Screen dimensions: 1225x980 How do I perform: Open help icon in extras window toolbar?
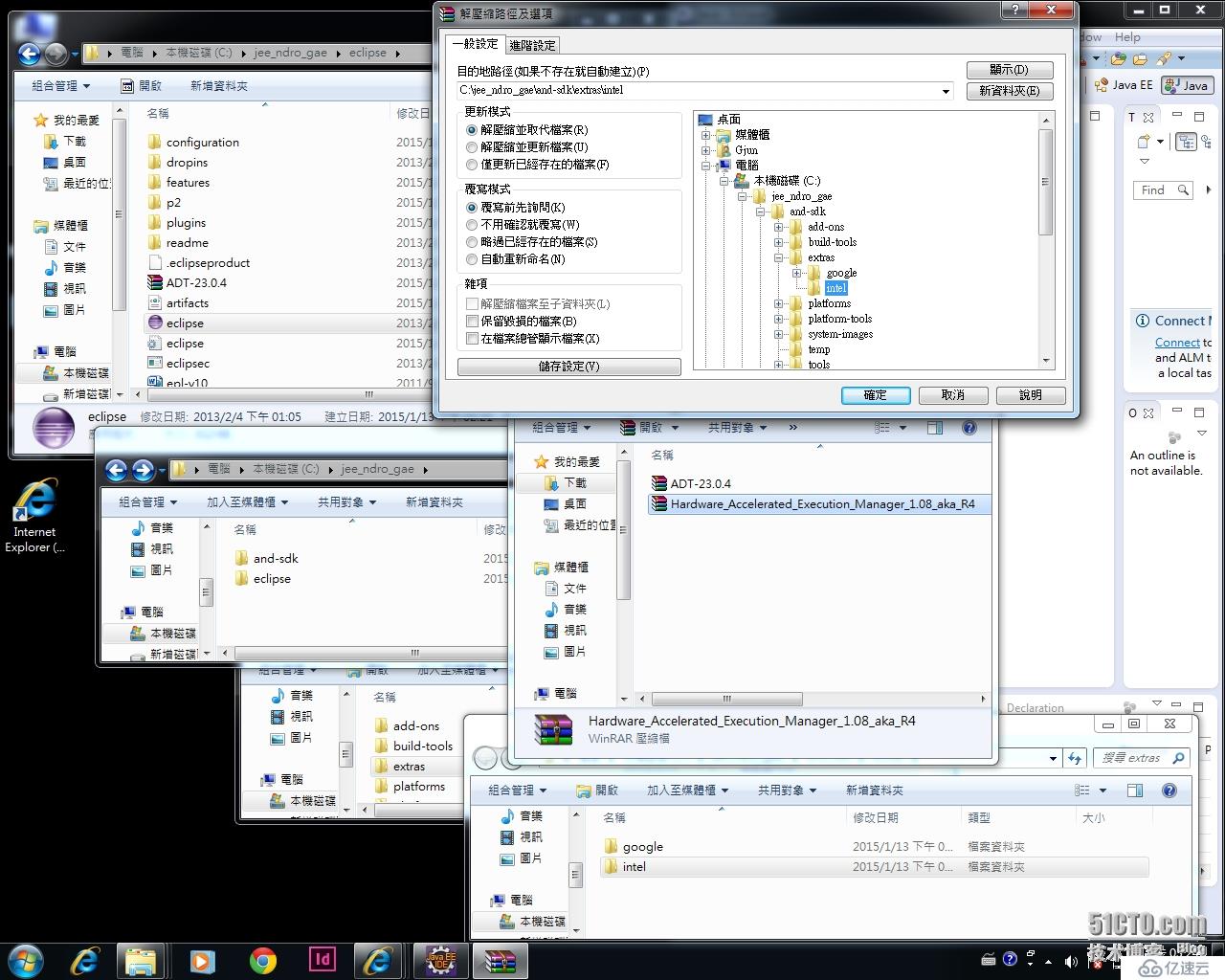1169,791
